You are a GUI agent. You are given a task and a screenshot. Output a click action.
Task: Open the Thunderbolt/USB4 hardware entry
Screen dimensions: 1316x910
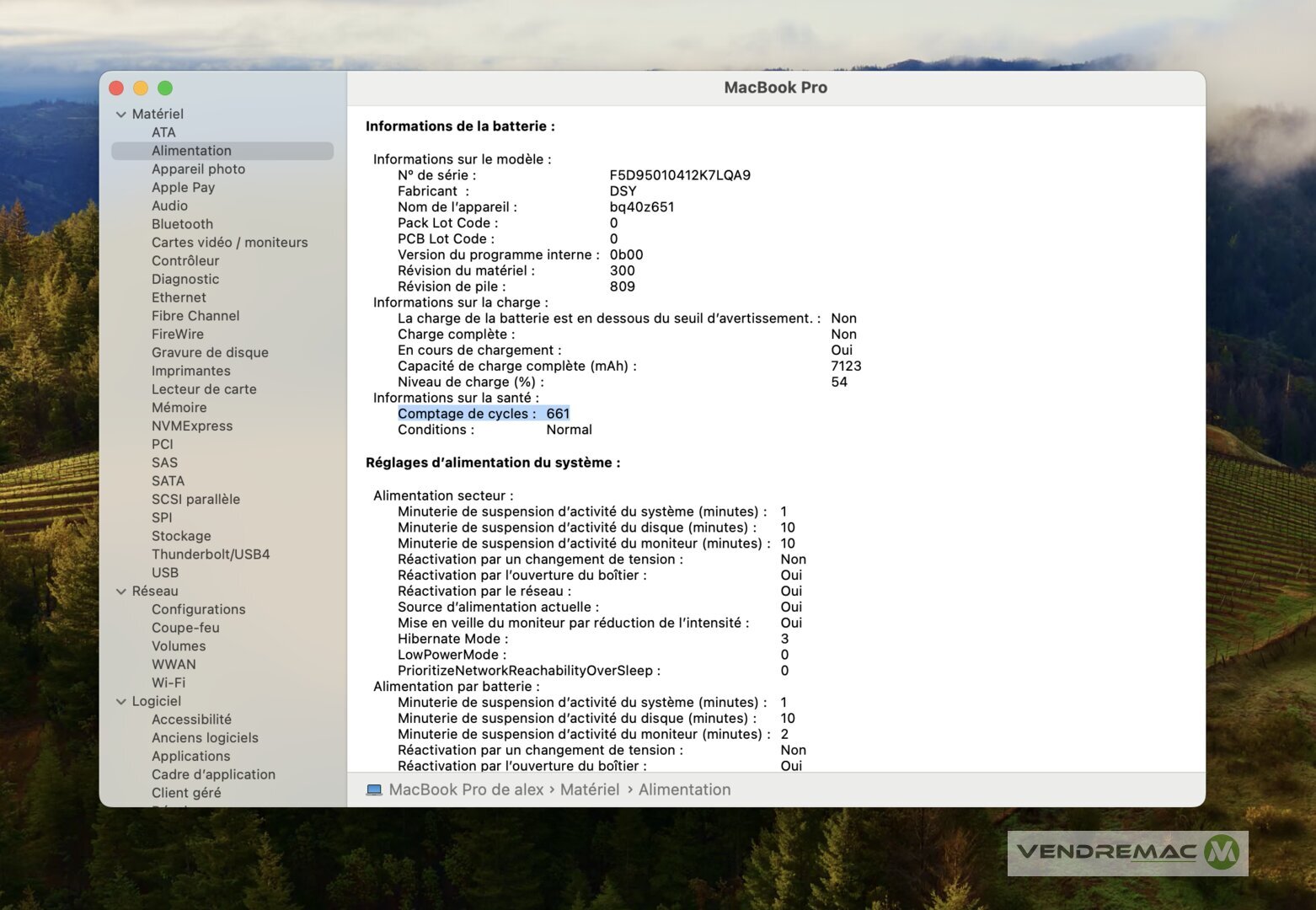211,554
